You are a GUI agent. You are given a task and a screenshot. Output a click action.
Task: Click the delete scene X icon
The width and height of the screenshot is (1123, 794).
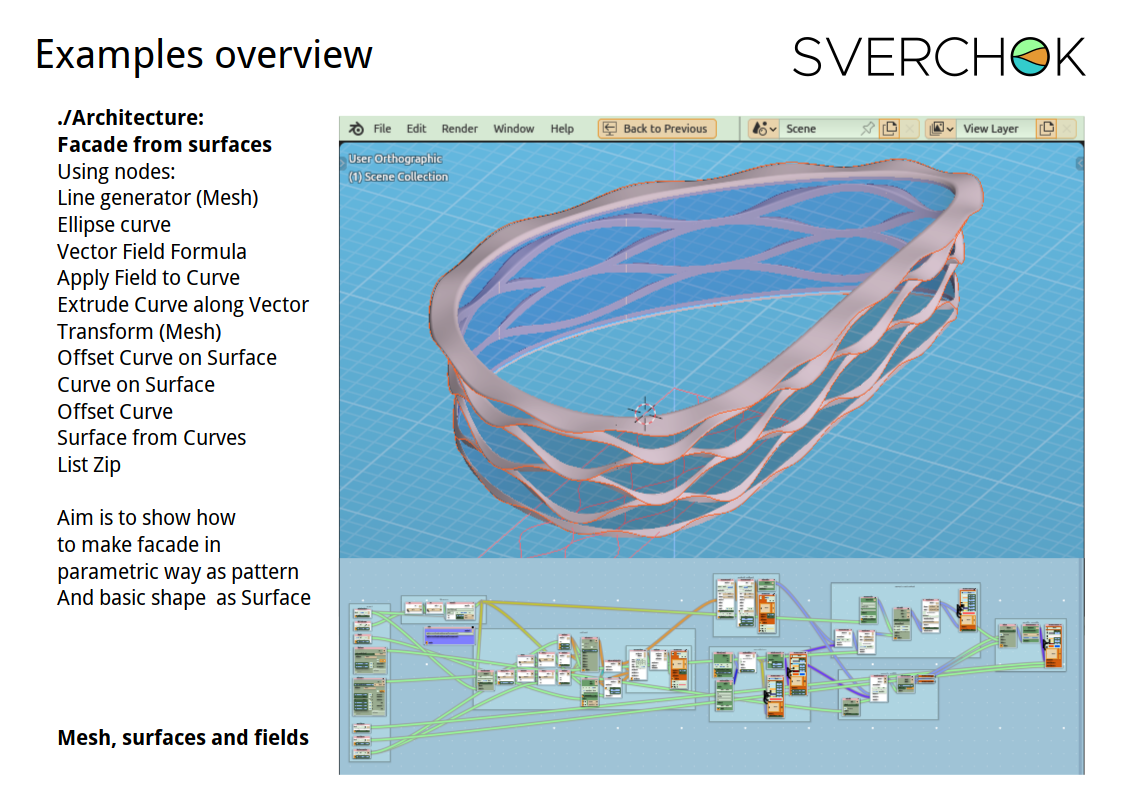click(909, 129)
